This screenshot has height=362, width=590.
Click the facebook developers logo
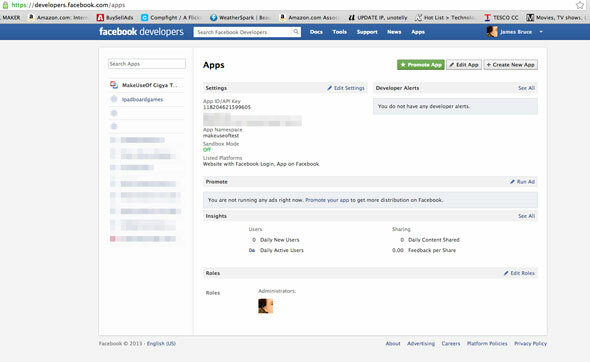[x=141, y=32]
